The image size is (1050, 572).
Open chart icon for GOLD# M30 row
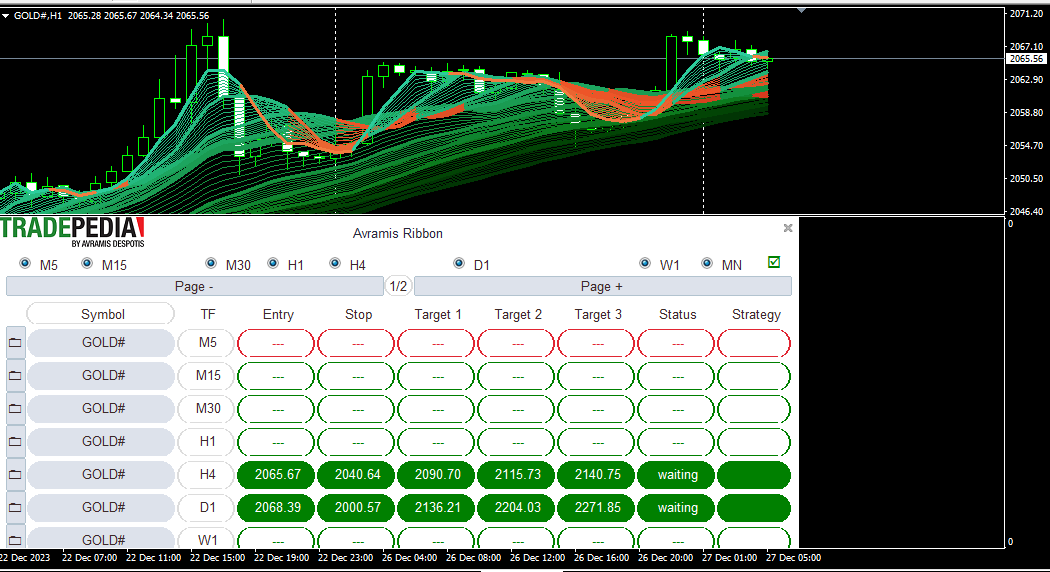(x=15, y=409)
